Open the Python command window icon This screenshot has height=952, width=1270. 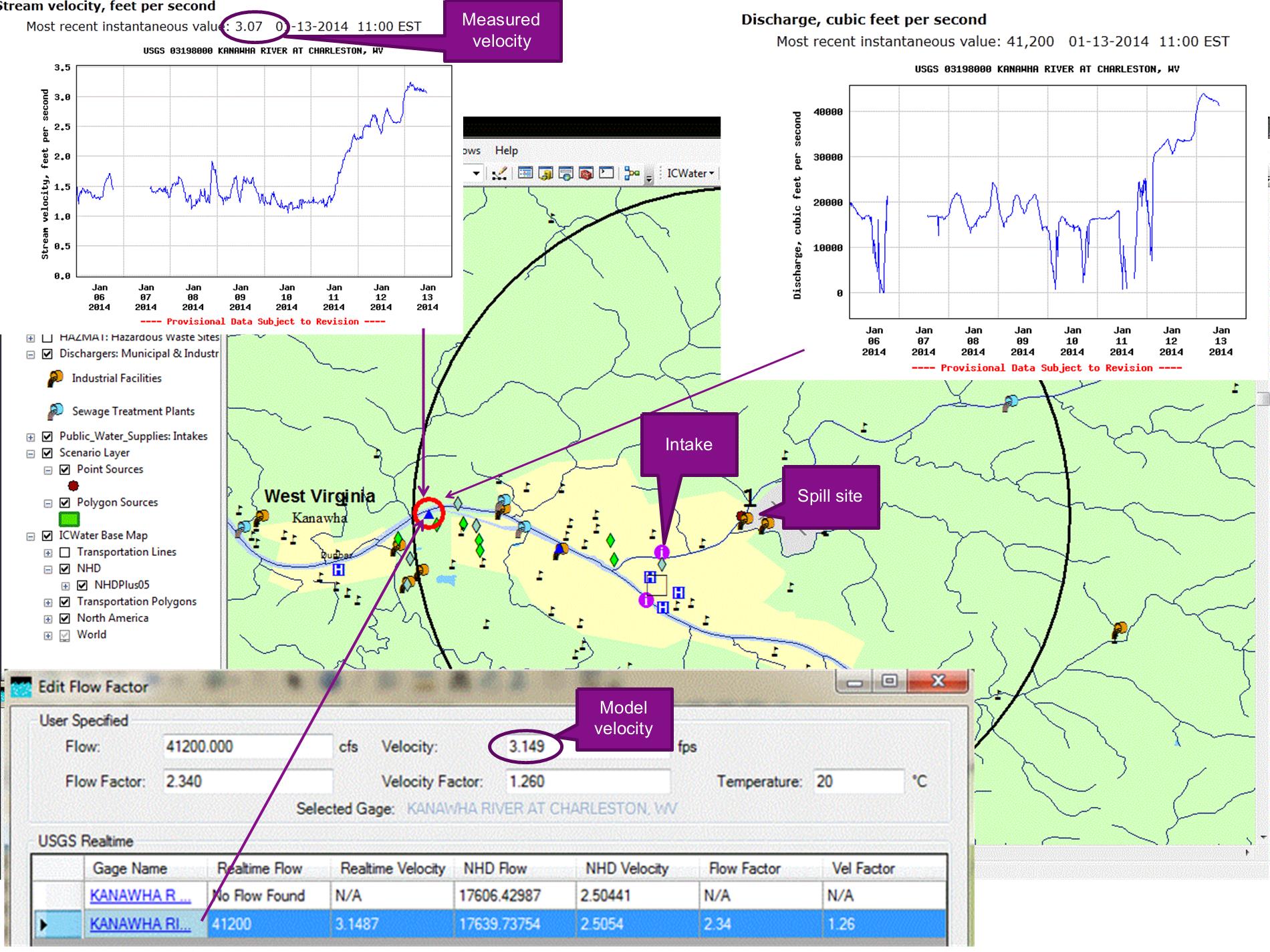(x=606, y=174)
